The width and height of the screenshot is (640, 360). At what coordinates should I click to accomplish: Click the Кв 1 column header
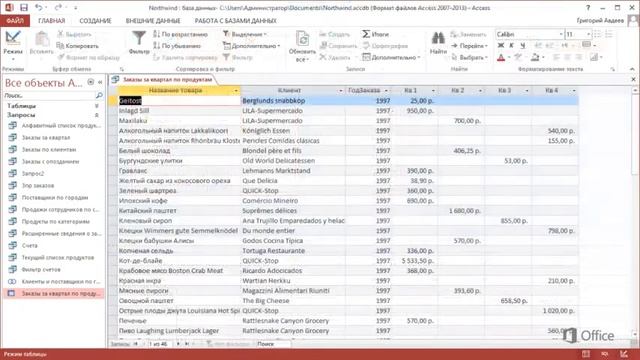[x=414, y=91]
